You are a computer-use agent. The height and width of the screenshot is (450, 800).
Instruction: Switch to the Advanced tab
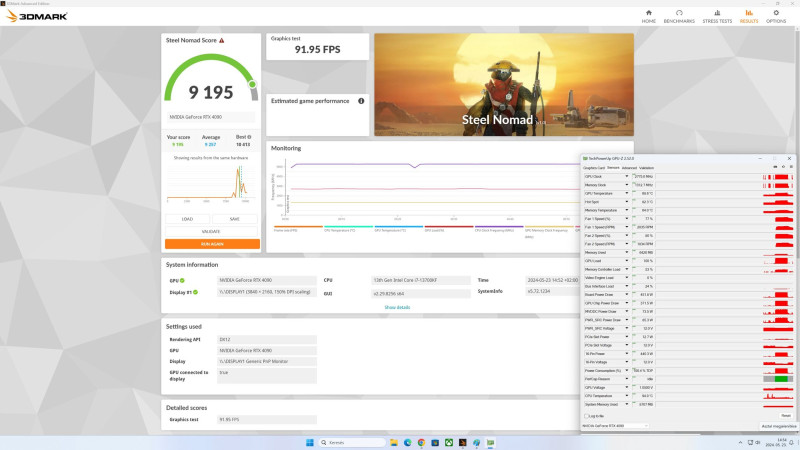click(629, 167)
